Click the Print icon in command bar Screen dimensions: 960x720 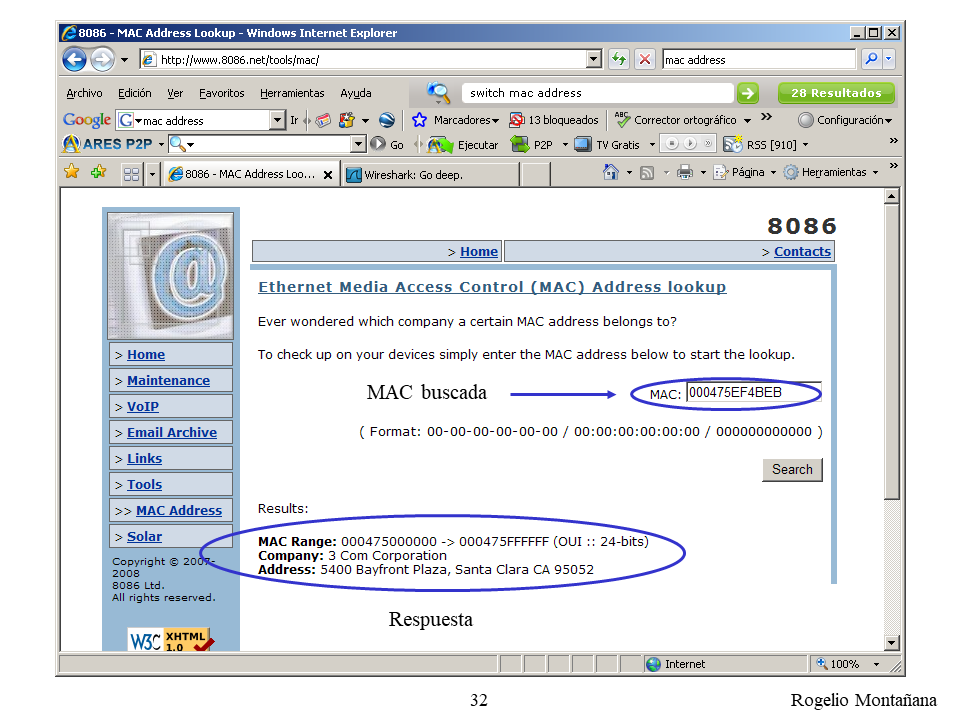[684, 173]
